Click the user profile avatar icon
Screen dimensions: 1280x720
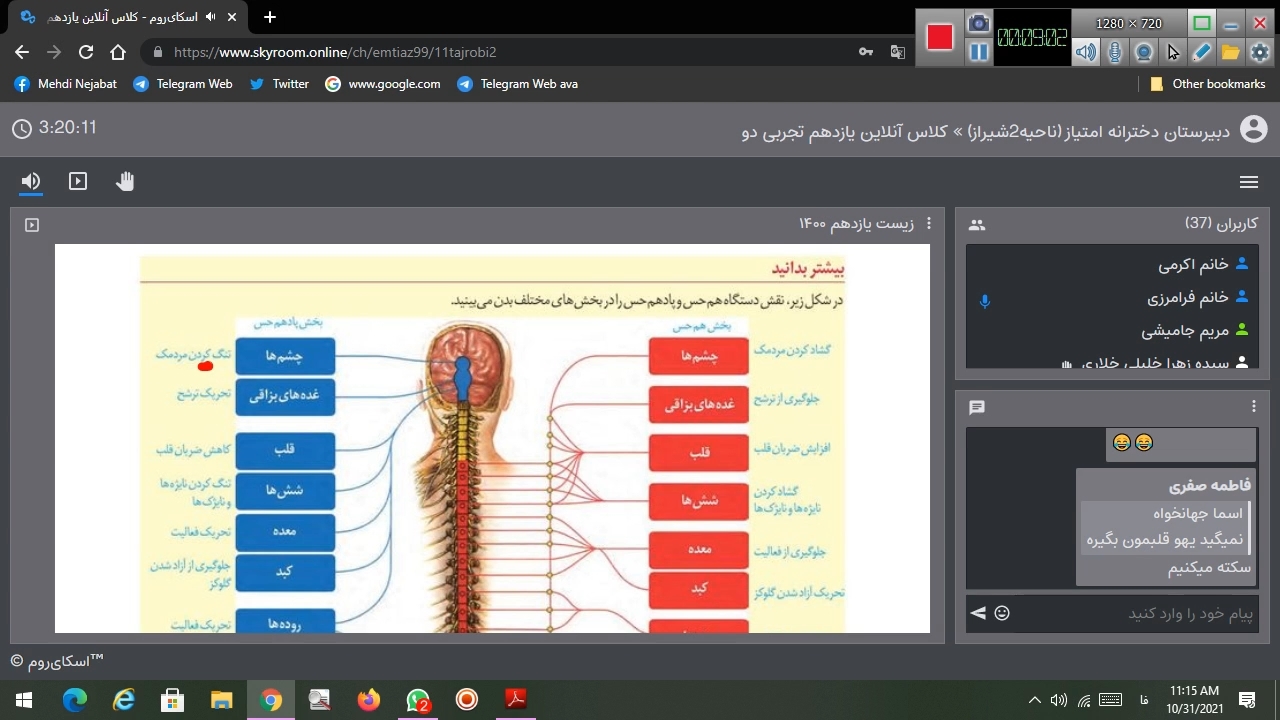click(1253, 129)
